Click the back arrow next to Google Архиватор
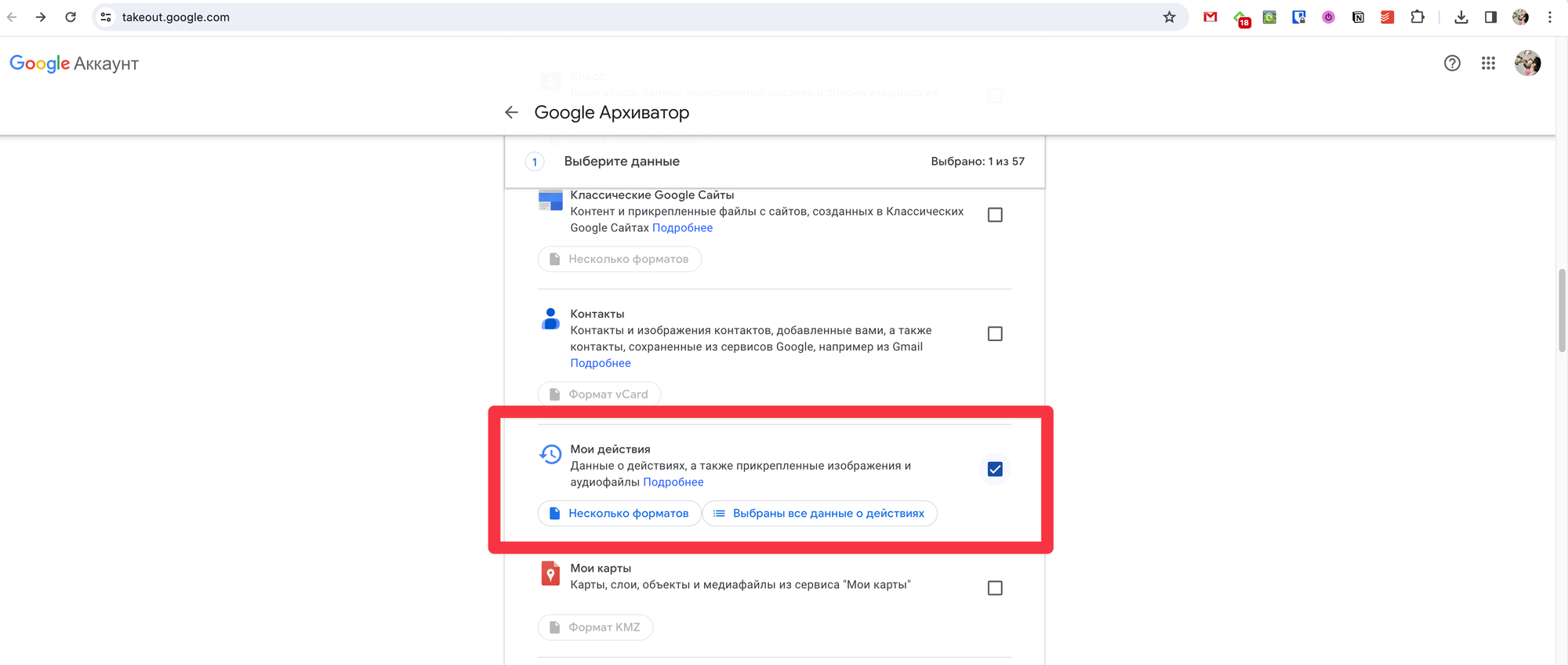Viewport: 1568px width, 665px height. (511, 113)
